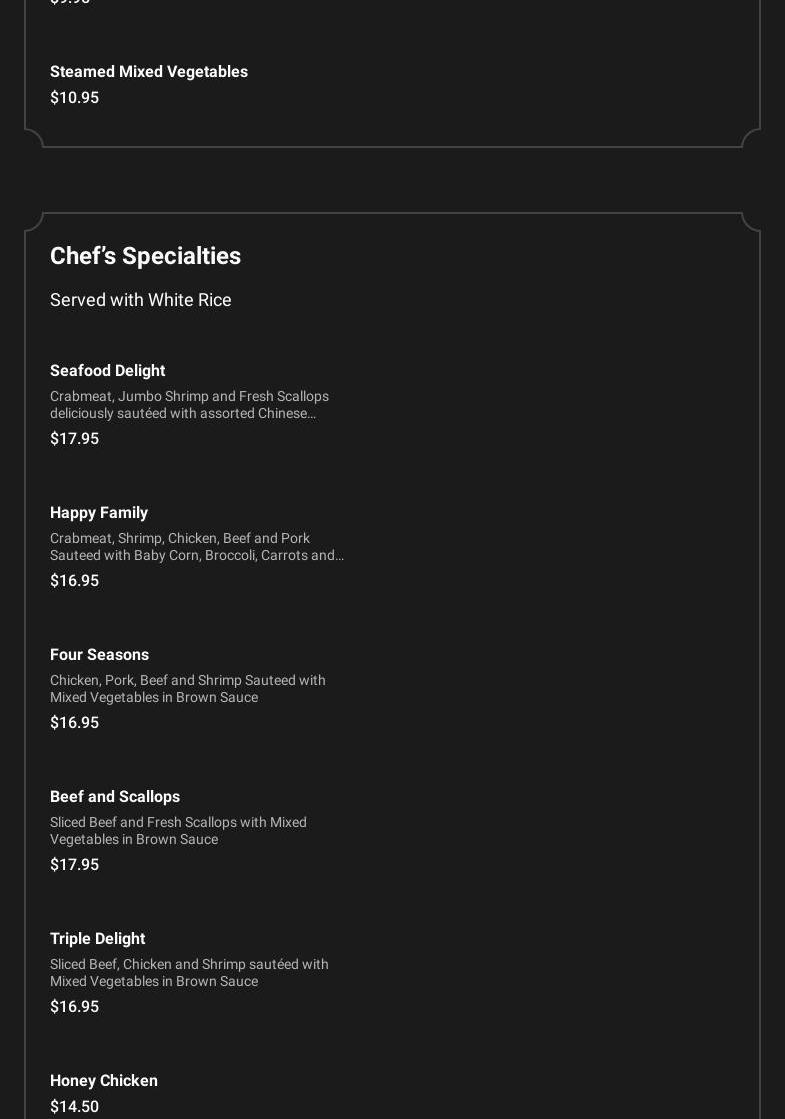Select the Honey Chicken dish title
Viewport: 785px width, 1119px height.
click(x=104, y=1081)
